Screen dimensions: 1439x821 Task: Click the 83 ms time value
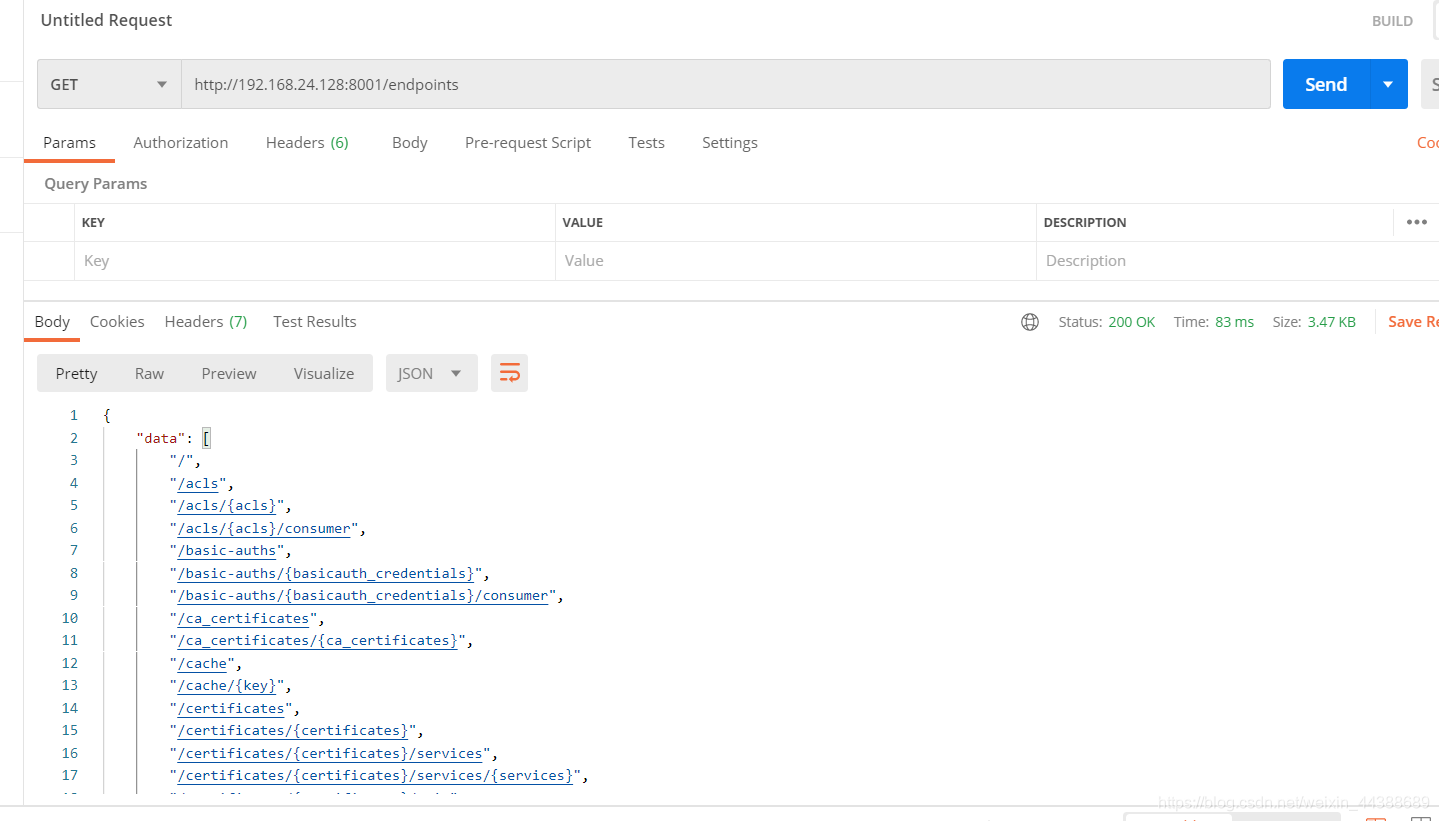1235,322
